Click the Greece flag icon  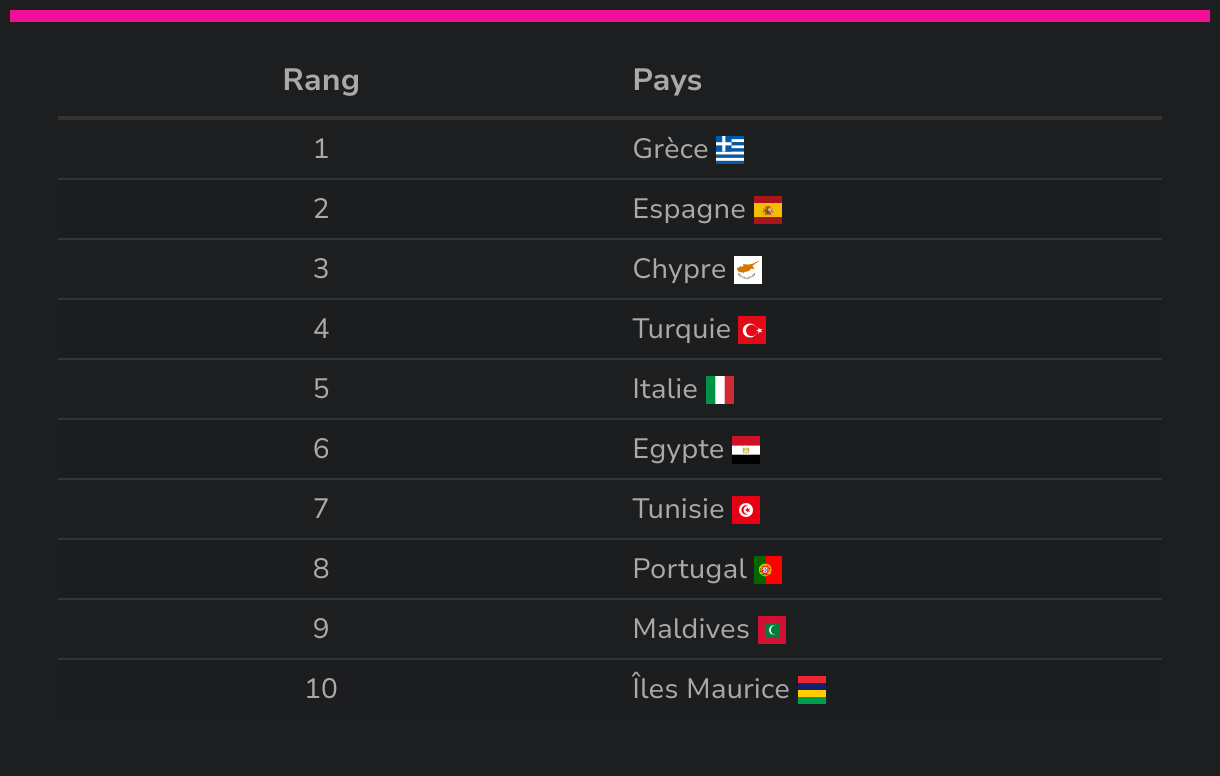pyautogui.click(x=730, y=150)
